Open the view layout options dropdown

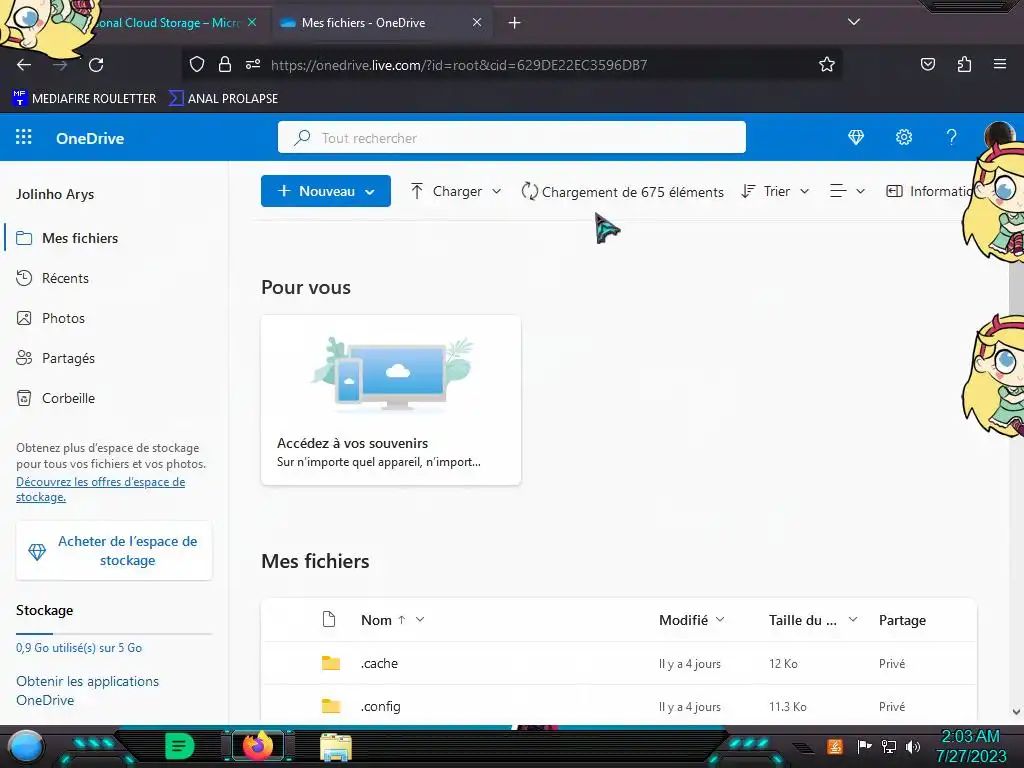847,191
